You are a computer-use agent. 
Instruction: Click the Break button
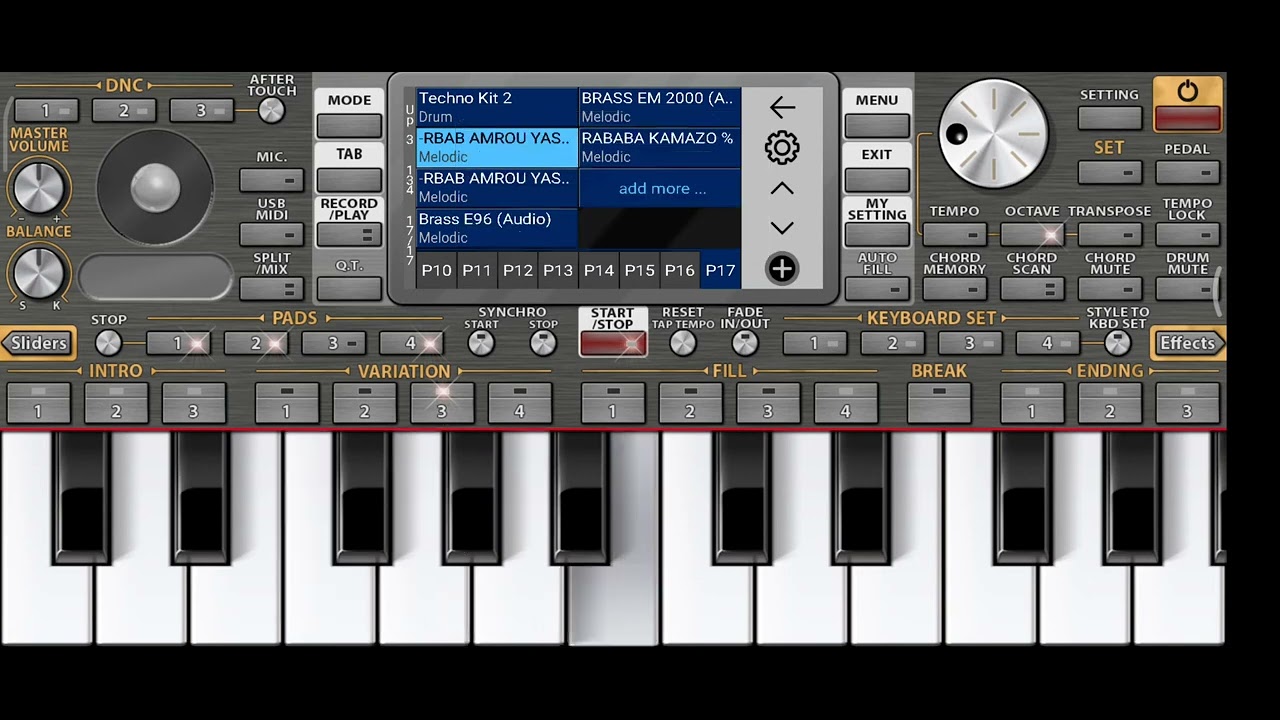[x=939, y=403]
